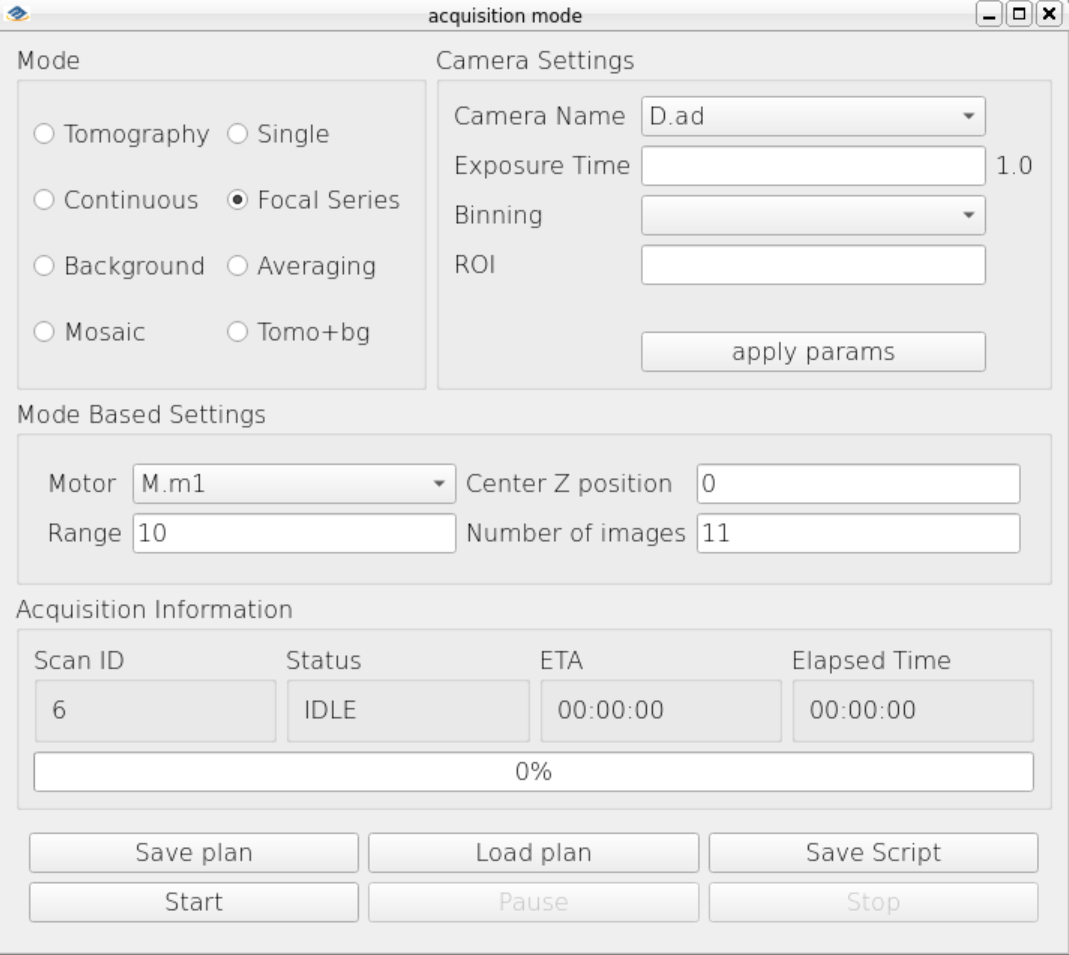Click the Exposure Time input field

813,166
